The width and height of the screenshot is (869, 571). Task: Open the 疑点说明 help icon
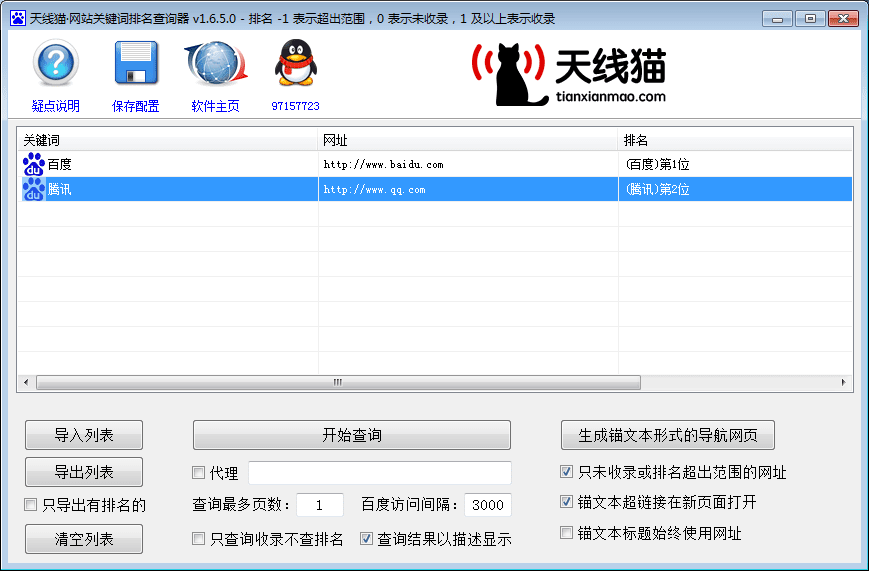(x=55, y=62)
